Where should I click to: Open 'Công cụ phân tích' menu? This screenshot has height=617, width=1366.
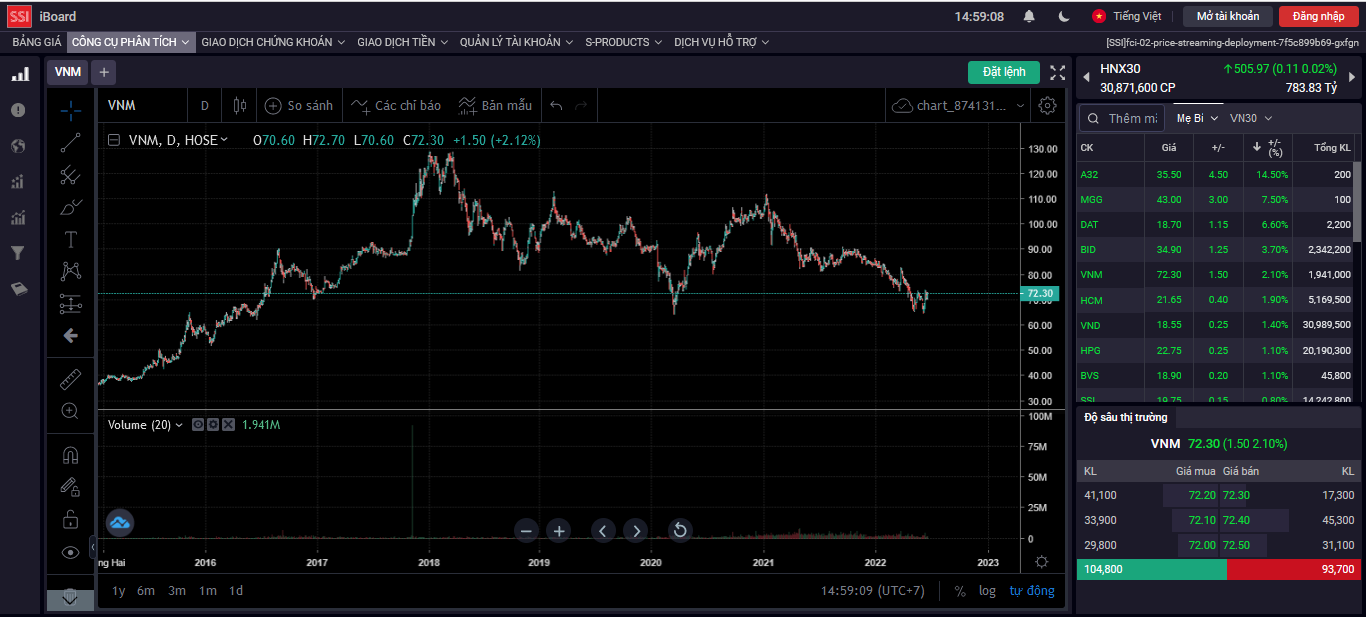(130, 42)
